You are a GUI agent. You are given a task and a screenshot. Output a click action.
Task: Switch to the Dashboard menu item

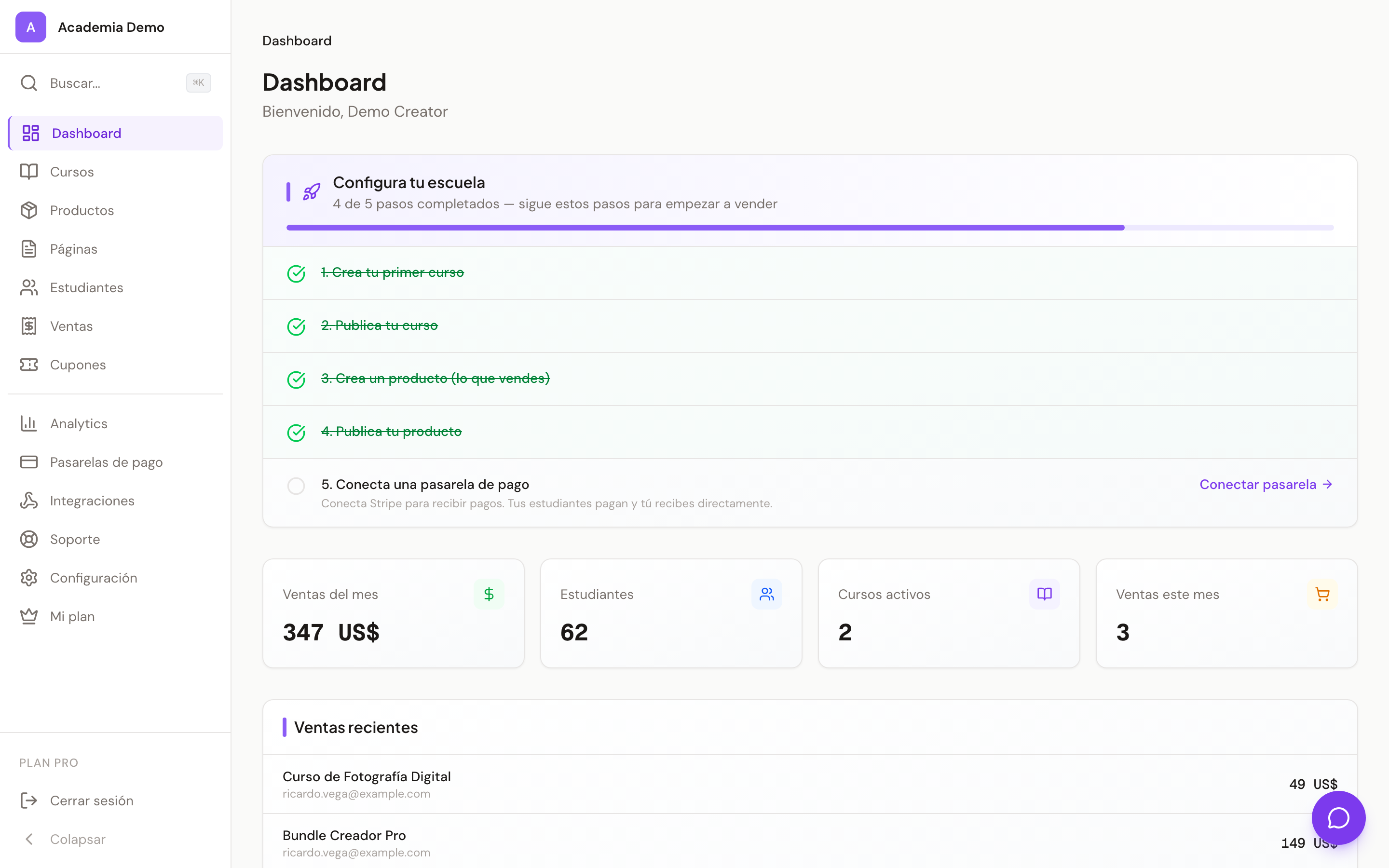(86, 133)
